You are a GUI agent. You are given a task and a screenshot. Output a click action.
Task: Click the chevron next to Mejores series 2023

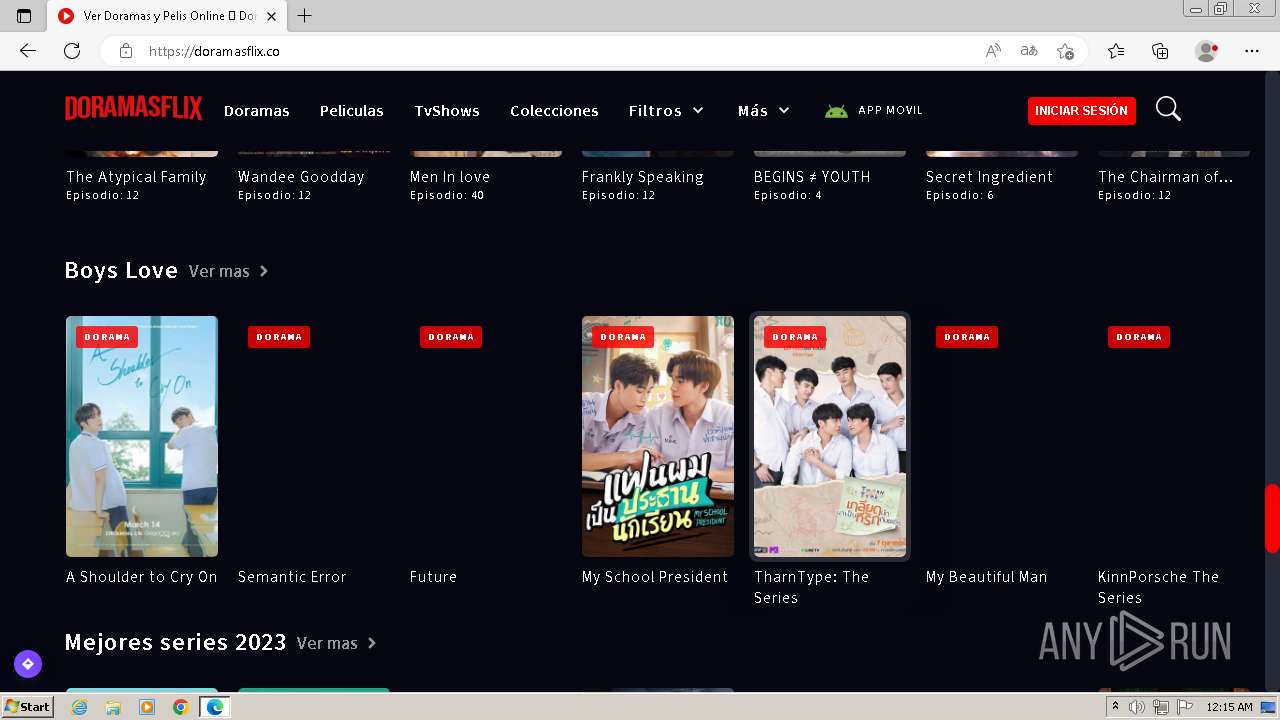(372, 643)
